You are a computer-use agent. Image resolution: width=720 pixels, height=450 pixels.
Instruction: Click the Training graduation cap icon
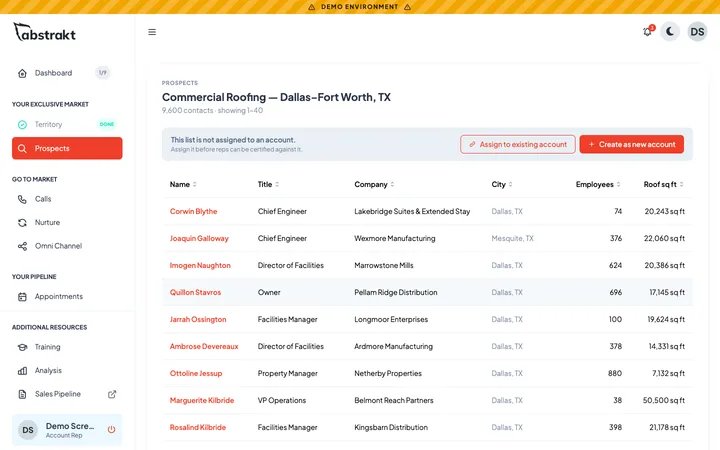point(22,347)
